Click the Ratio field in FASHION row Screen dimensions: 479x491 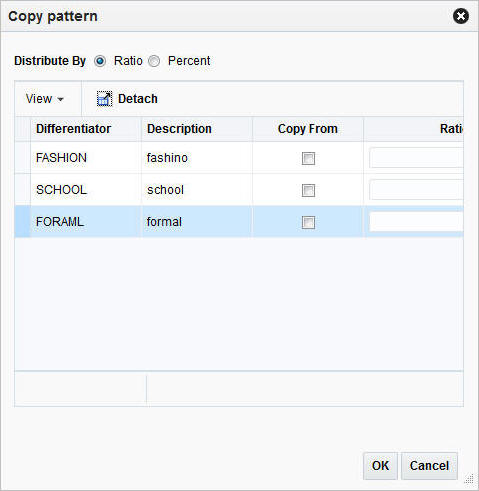(x=416, y=158)
